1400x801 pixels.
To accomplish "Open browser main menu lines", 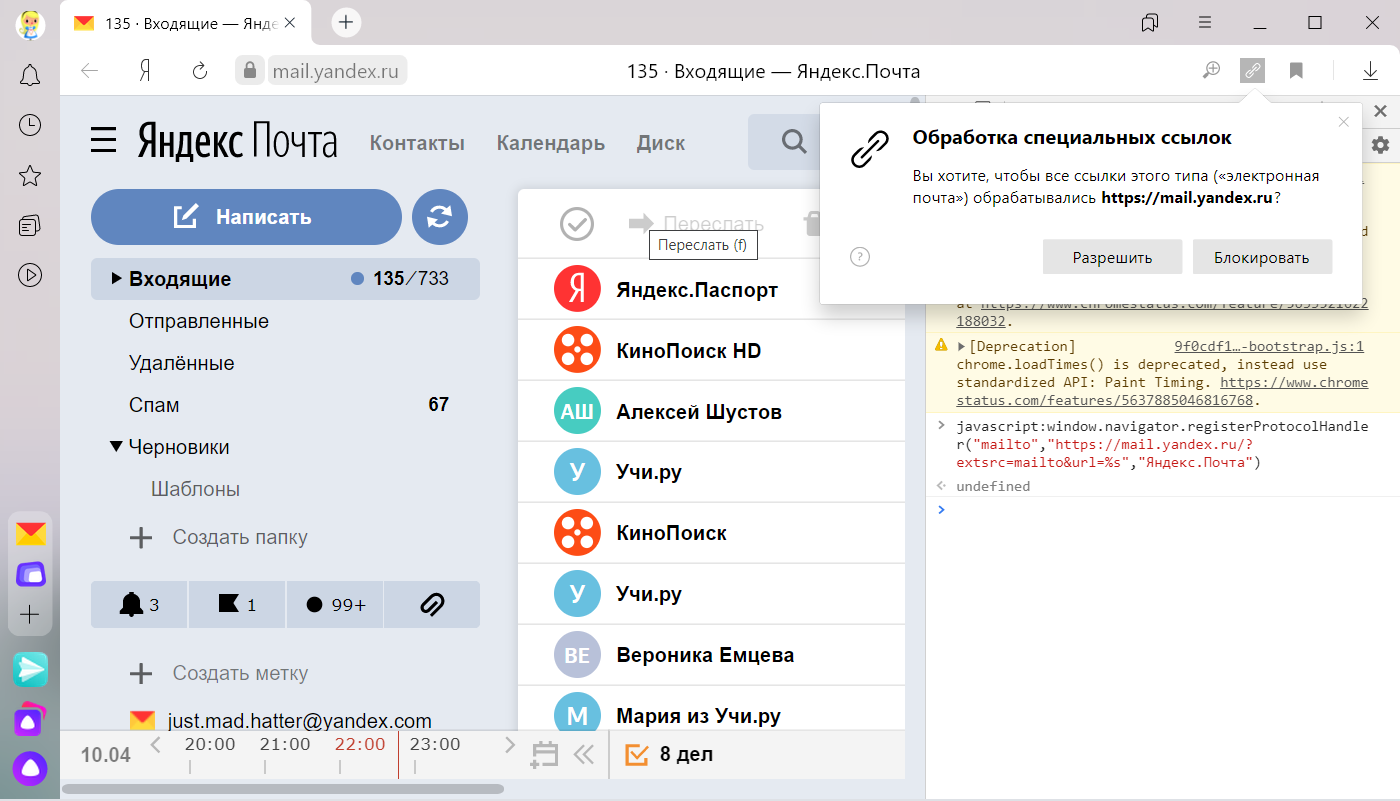I will 1207,22.
